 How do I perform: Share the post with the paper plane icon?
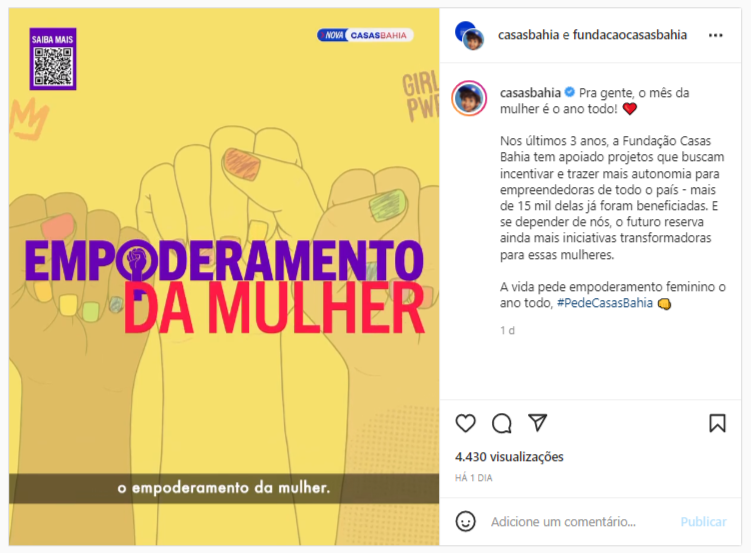(x=537, y=422)
